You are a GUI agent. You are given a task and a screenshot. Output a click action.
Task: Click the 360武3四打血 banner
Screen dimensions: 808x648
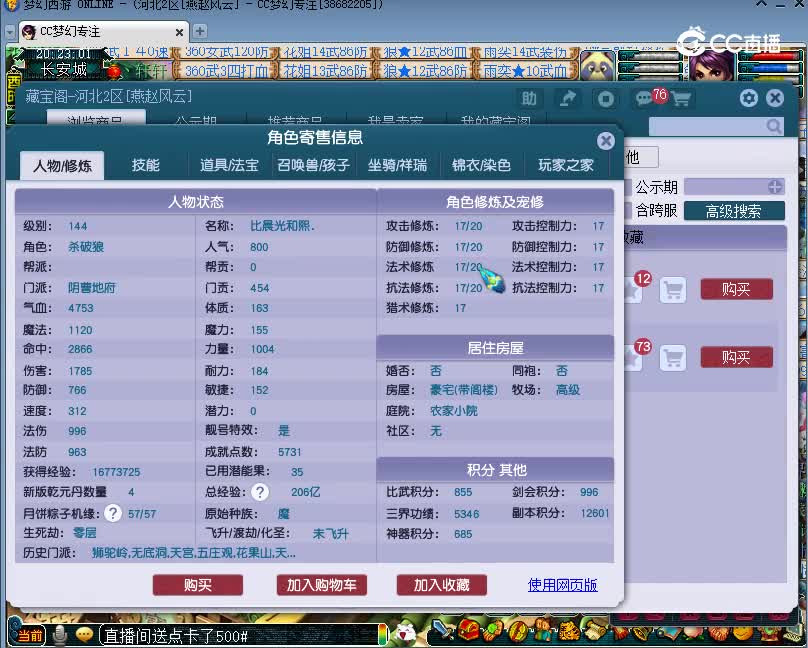click(226, 71)
